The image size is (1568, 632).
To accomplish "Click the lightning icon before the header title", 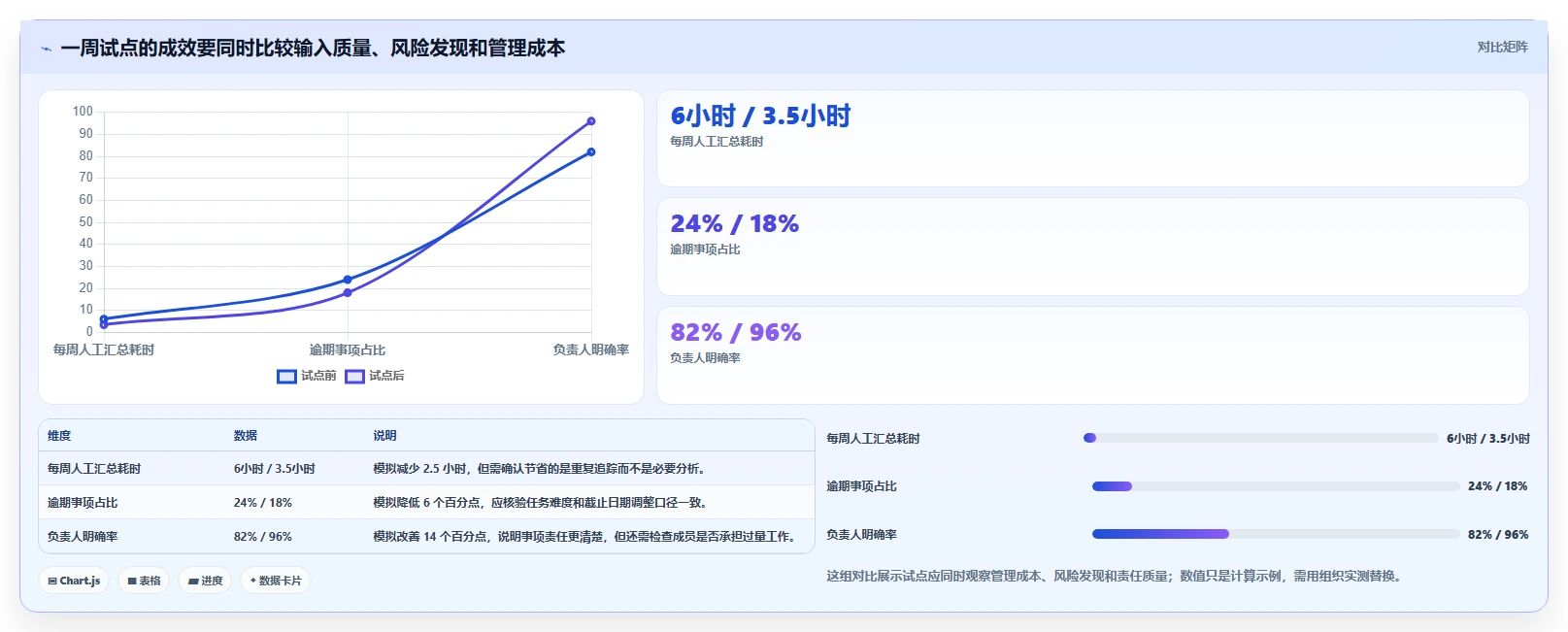I will 46,49.
